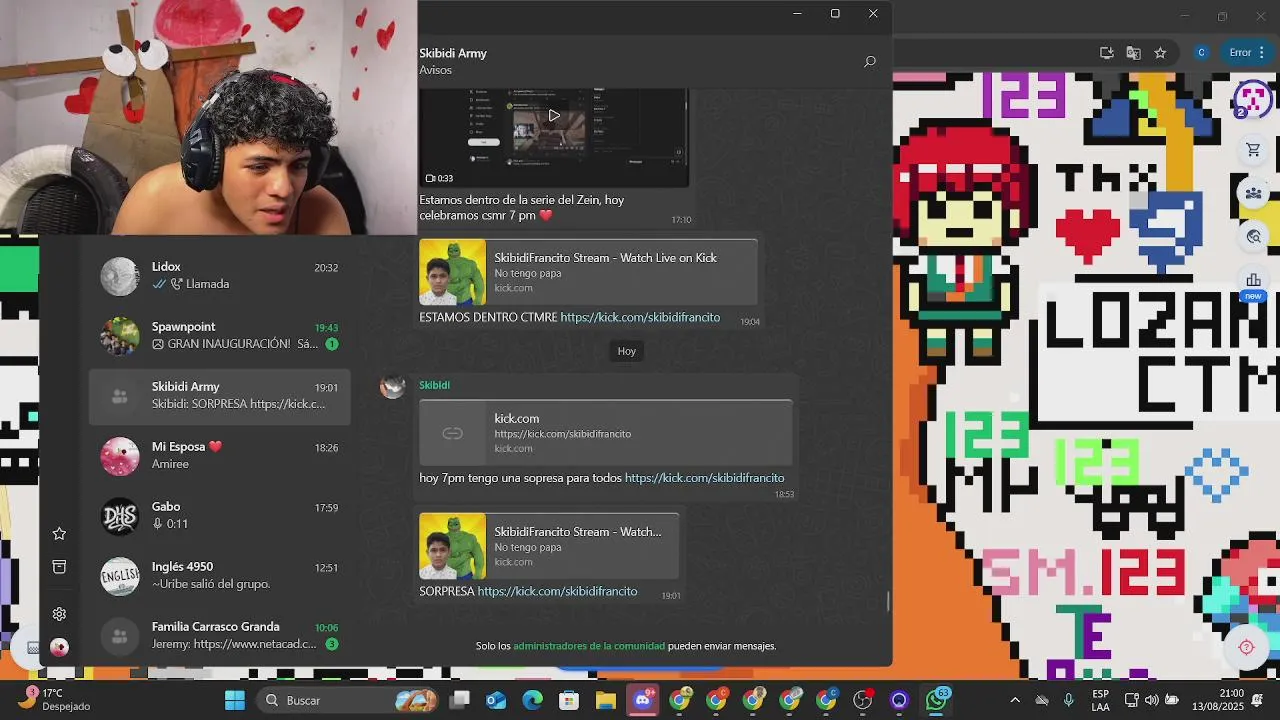Open Microsoft Edge from taskbar

pos(533,700)
